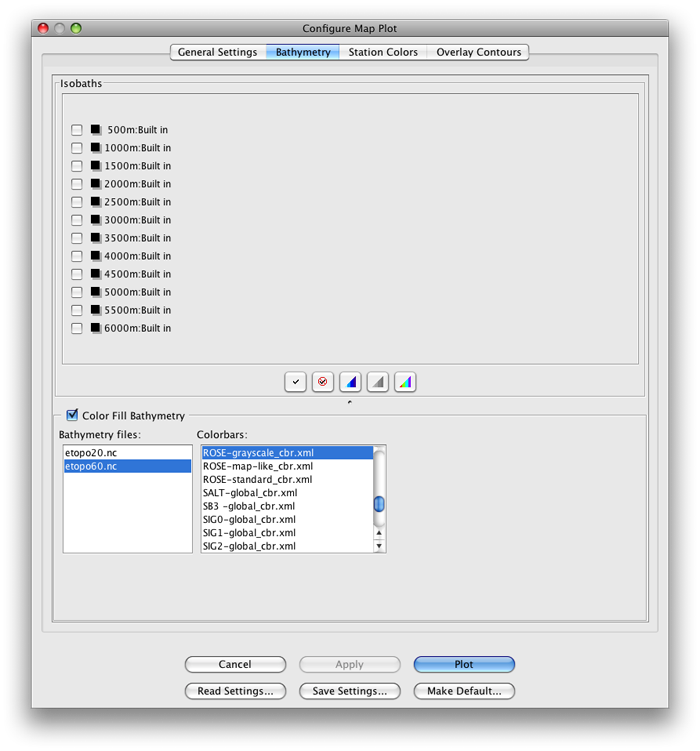700x751 pixels.
Task: Select etopo20.nc bathymetry file
Action: [x=127, y=453]
